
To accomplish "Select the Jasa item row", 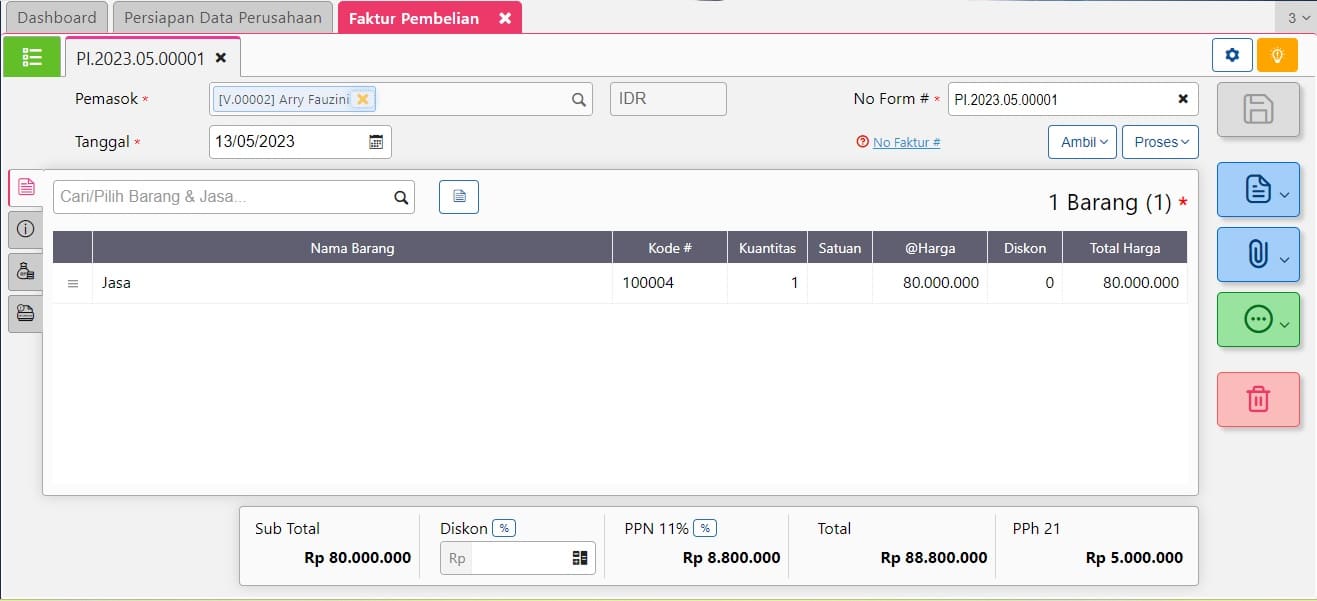I will pyautogui.click(x=350, y=283).
